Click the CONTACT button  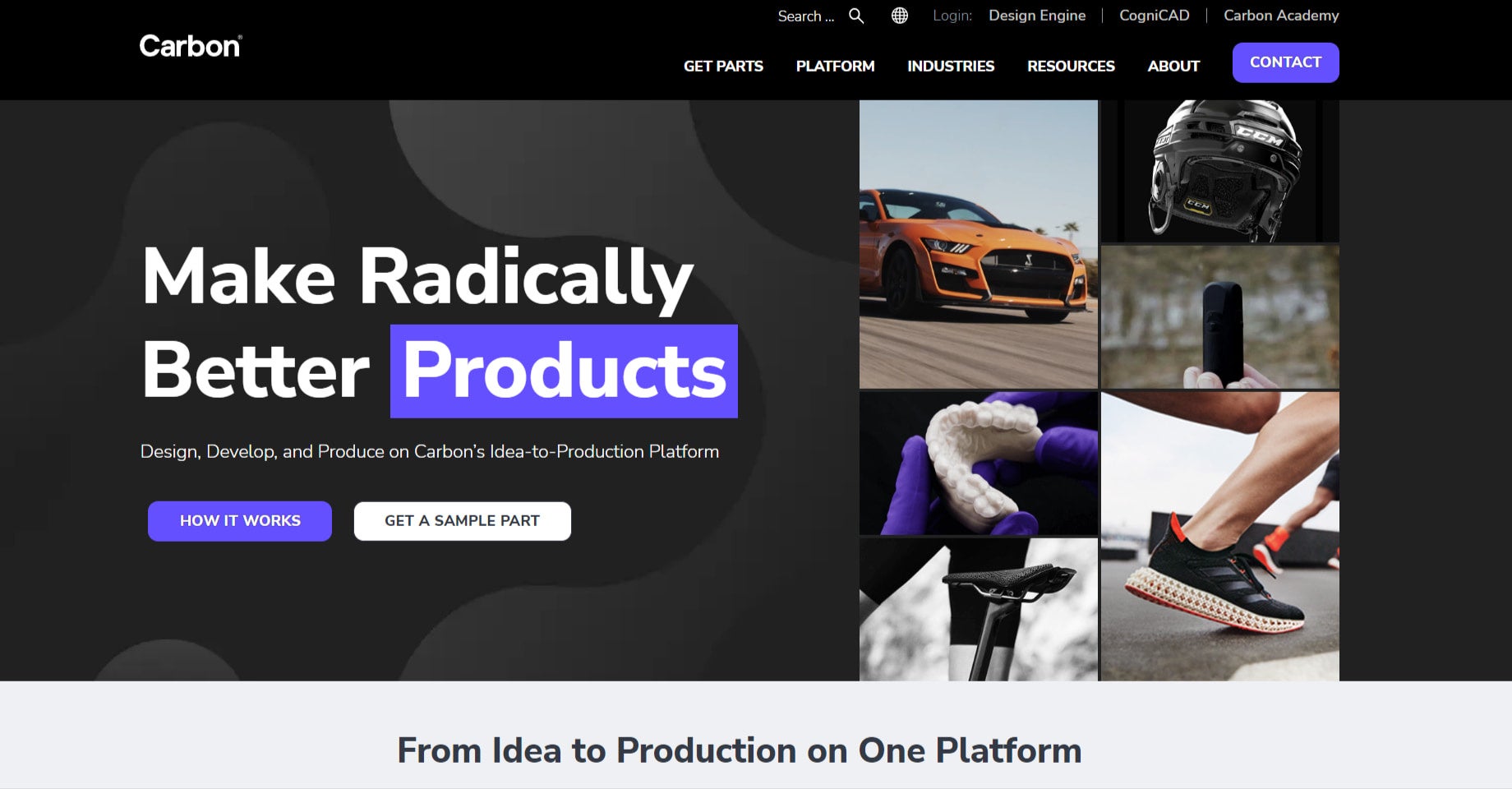tap(1285, 62)
